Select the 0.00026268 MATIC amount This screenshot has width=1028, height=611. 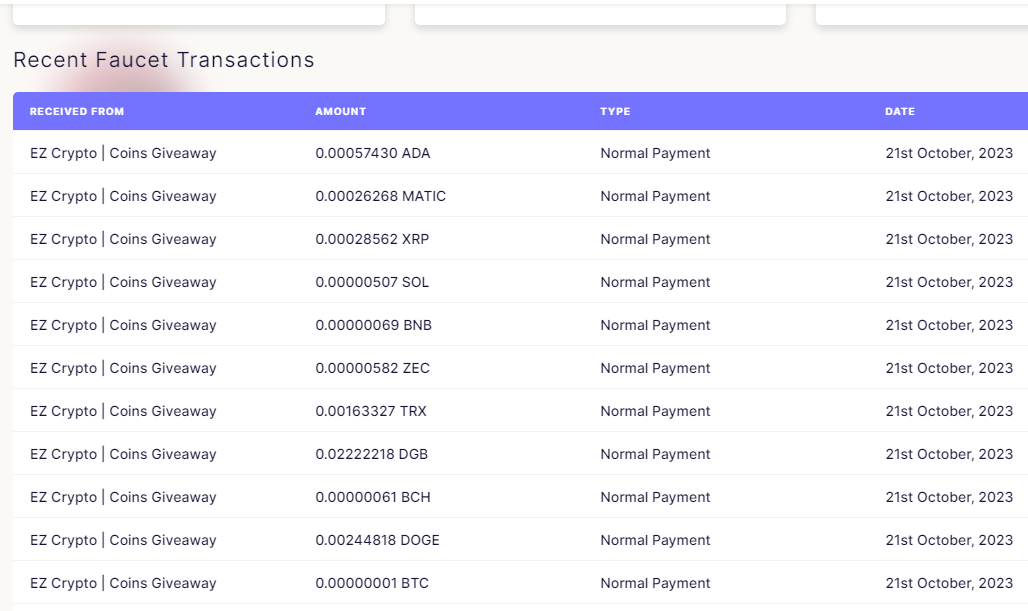380,196
